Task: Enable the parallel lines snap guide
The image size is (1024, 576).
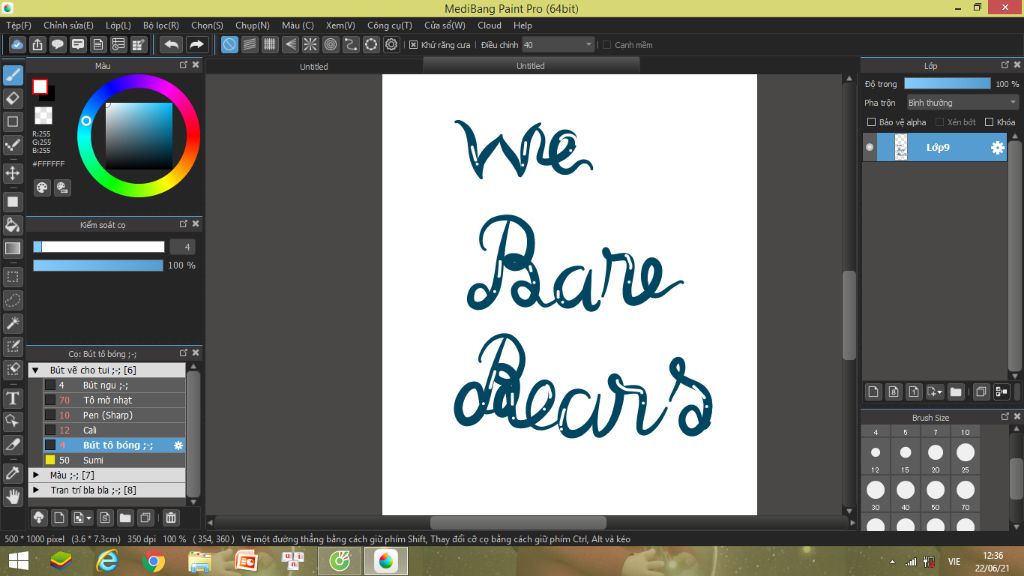Action: click(249, 44)
